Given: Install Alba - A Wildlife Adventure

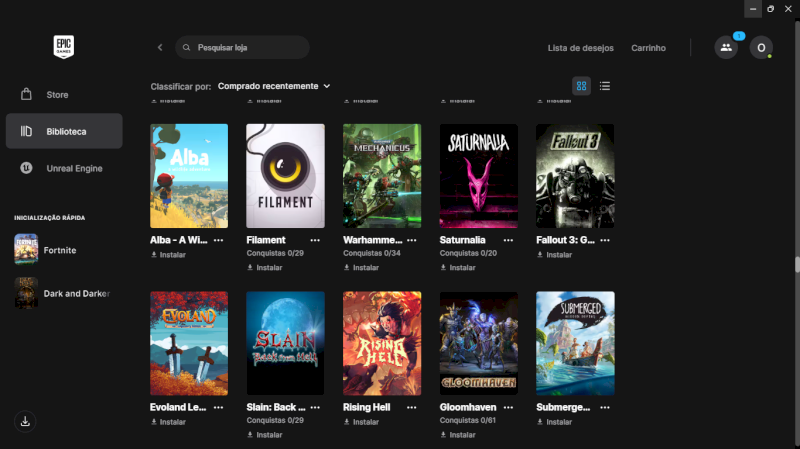Looking at the screenshot, I should [168, 255].
